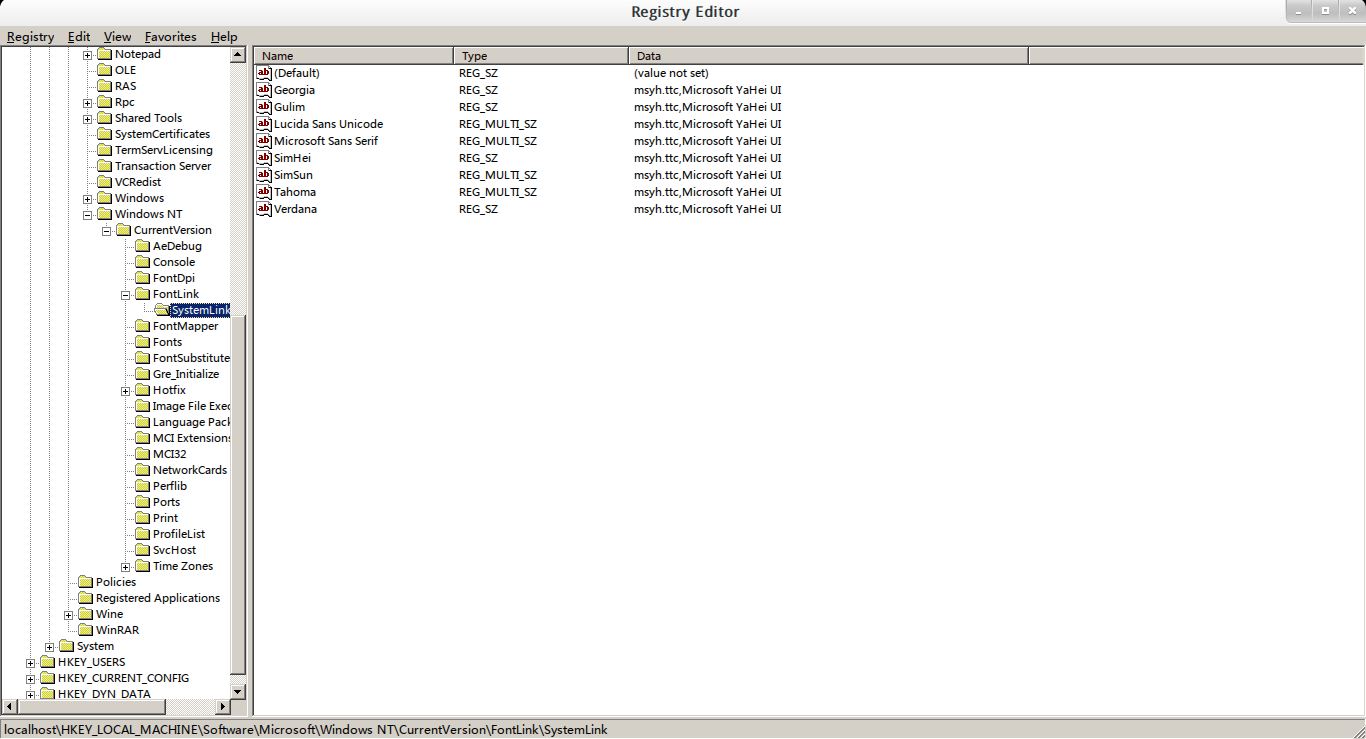Viewport: 1366px width, 739px height.
Task: Select the ProfileList key
Action: [x=179, y=534]
